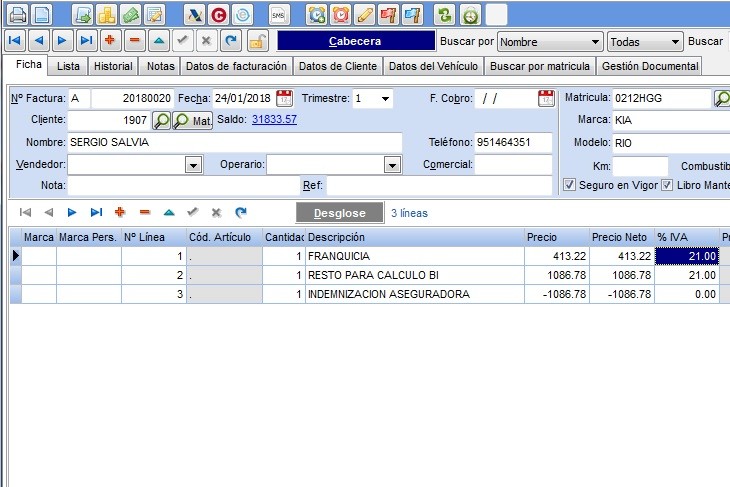Click the blue 'e' swirl icon
The width and height of the screenshot is (730, 487).
pos(243,15)
